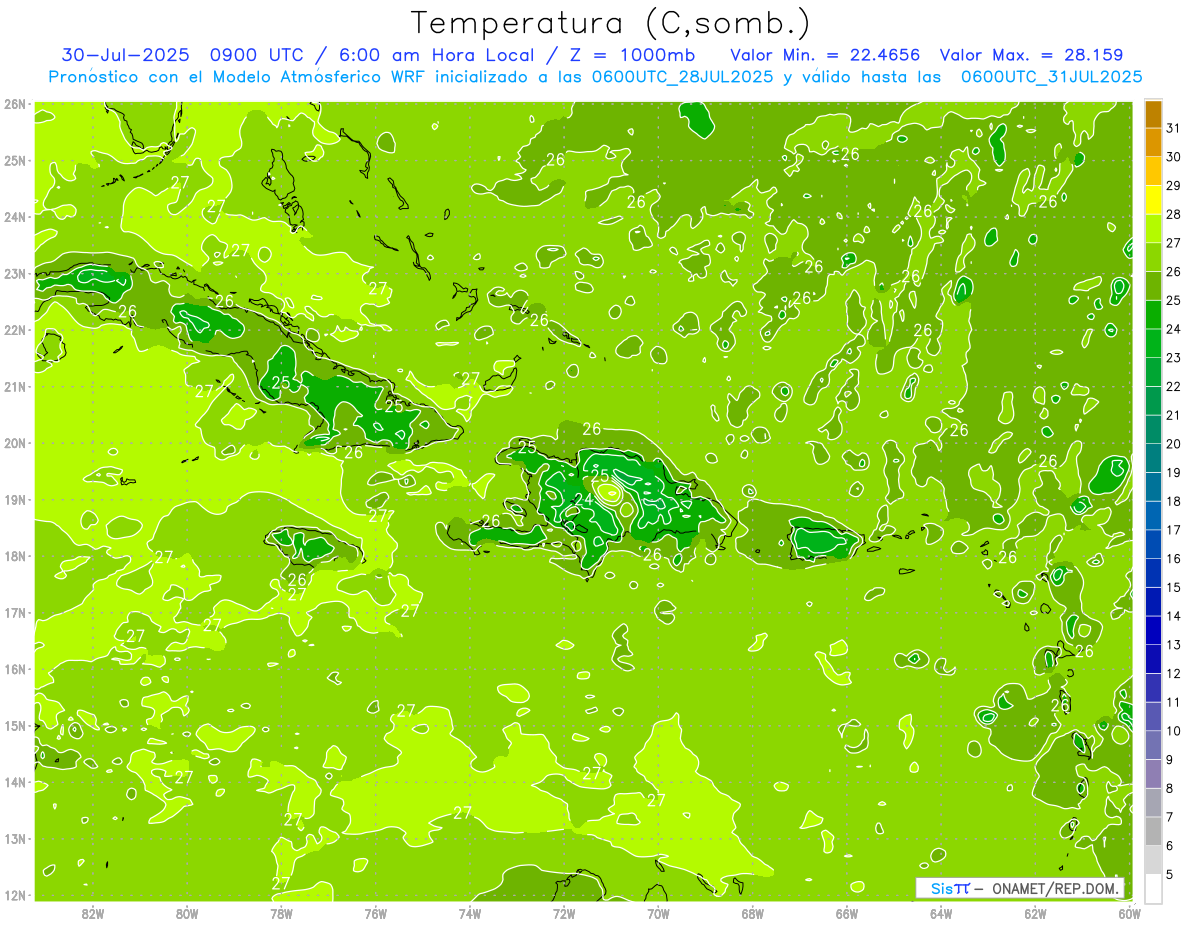1200x927 pixels.
Task: Pick the legend swatch between 26 and 27
Action: [x=1153, y=257]
